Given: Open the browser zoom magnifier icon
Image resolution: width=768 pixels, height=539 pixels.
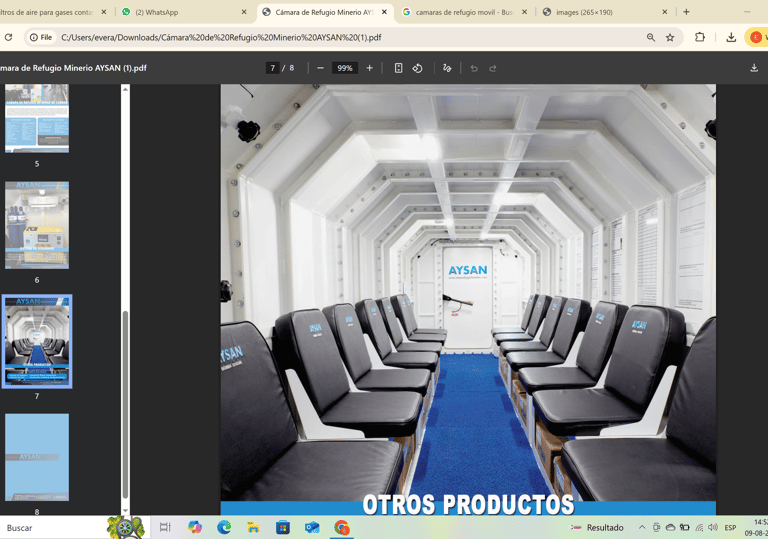Looking at the screenshot, I should (x=650, y=37).
